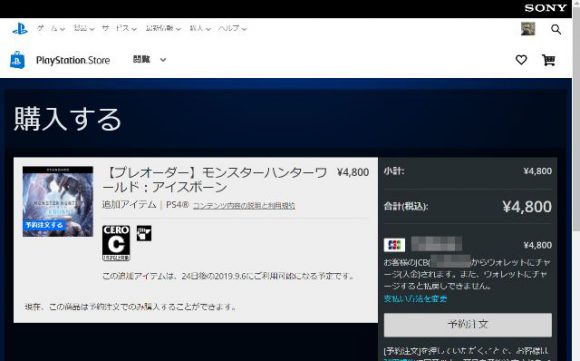580x361 pixels.
Task: Click the Iceborne game cover thumbnail
Action: (x=58, y=202)
